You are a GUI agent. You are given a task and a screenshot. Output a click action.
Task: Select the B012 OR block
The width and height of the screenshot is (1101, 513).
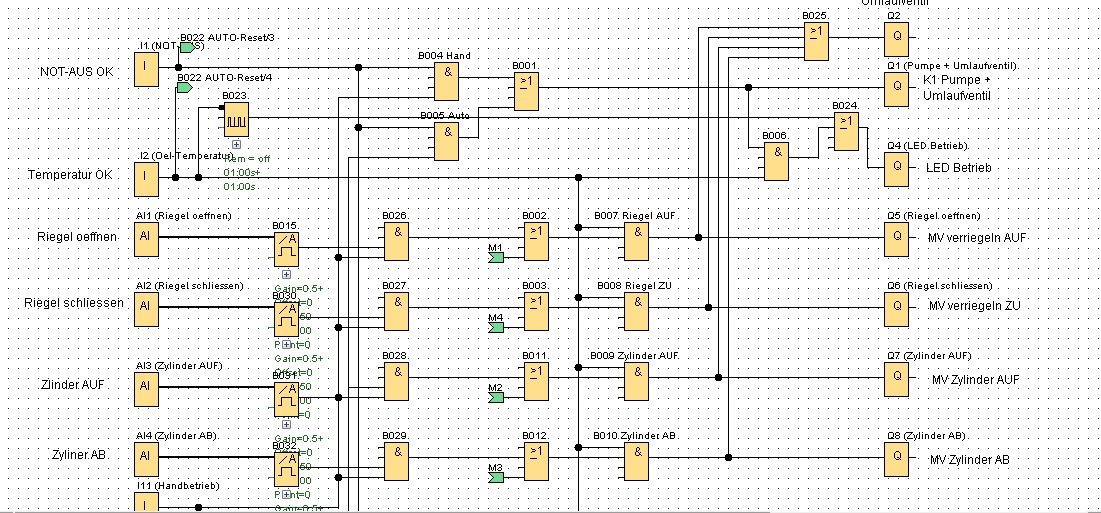pos(536,460)
